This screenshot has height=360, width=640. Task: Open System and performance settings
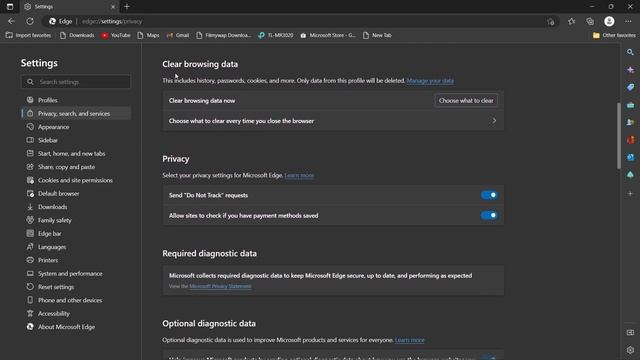pos(76,273)
